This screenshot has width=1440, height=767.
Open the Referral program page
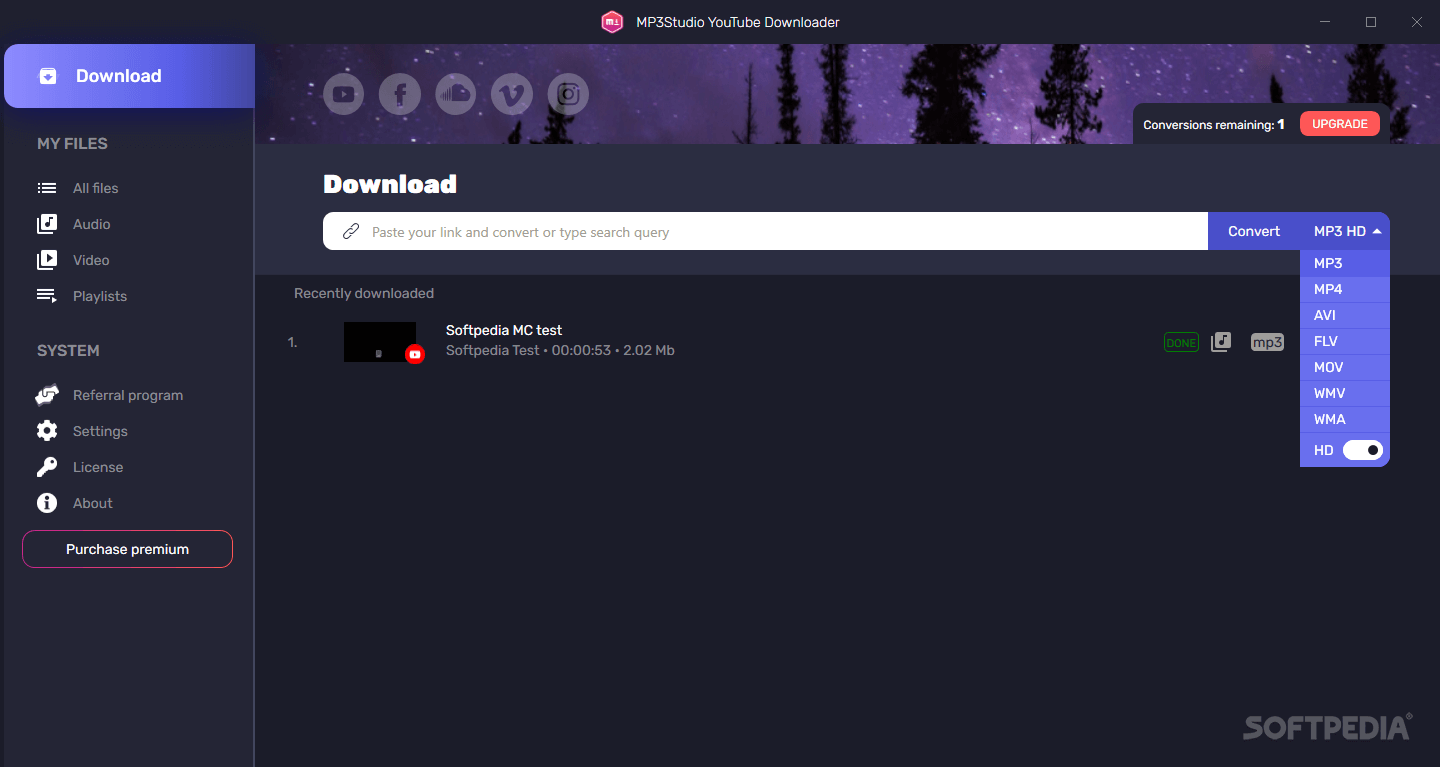click(x=128, y=395)
